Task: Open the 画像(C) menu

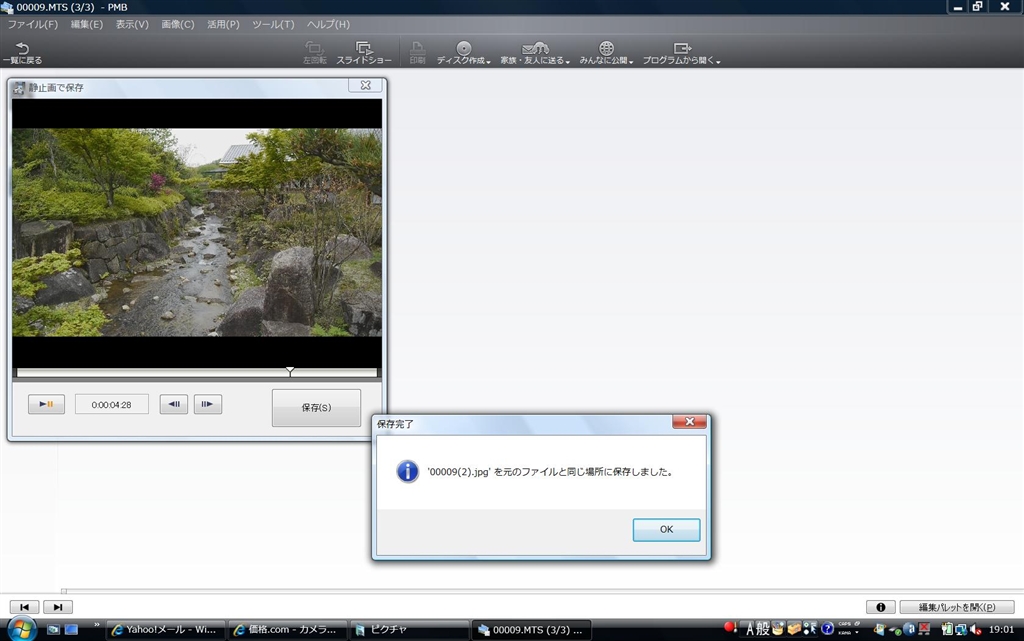Action: tap(178, 24)
